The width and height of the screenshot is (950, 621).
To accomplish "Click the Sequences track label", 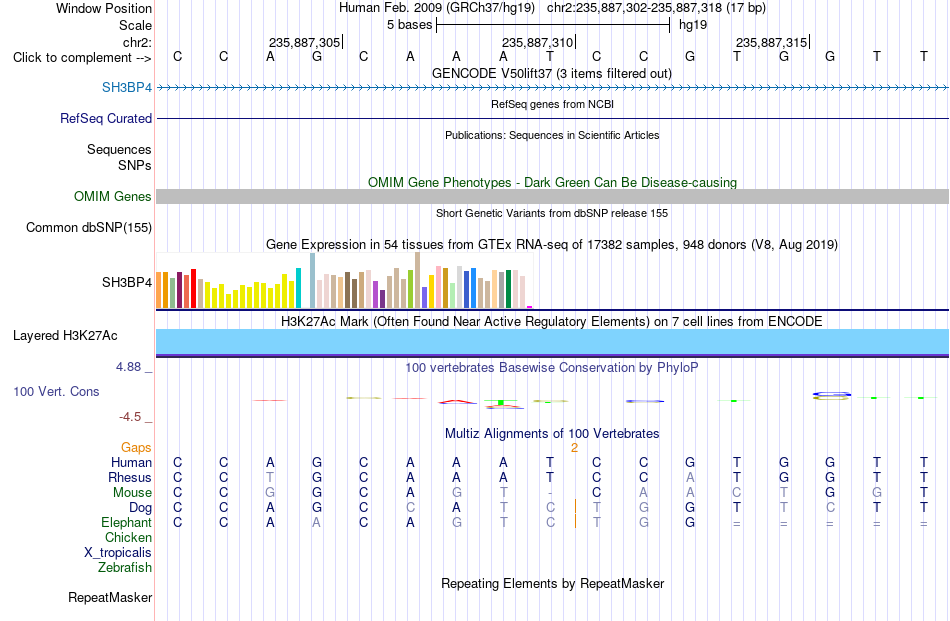I will pyautogui.click(x=119, y=149).
